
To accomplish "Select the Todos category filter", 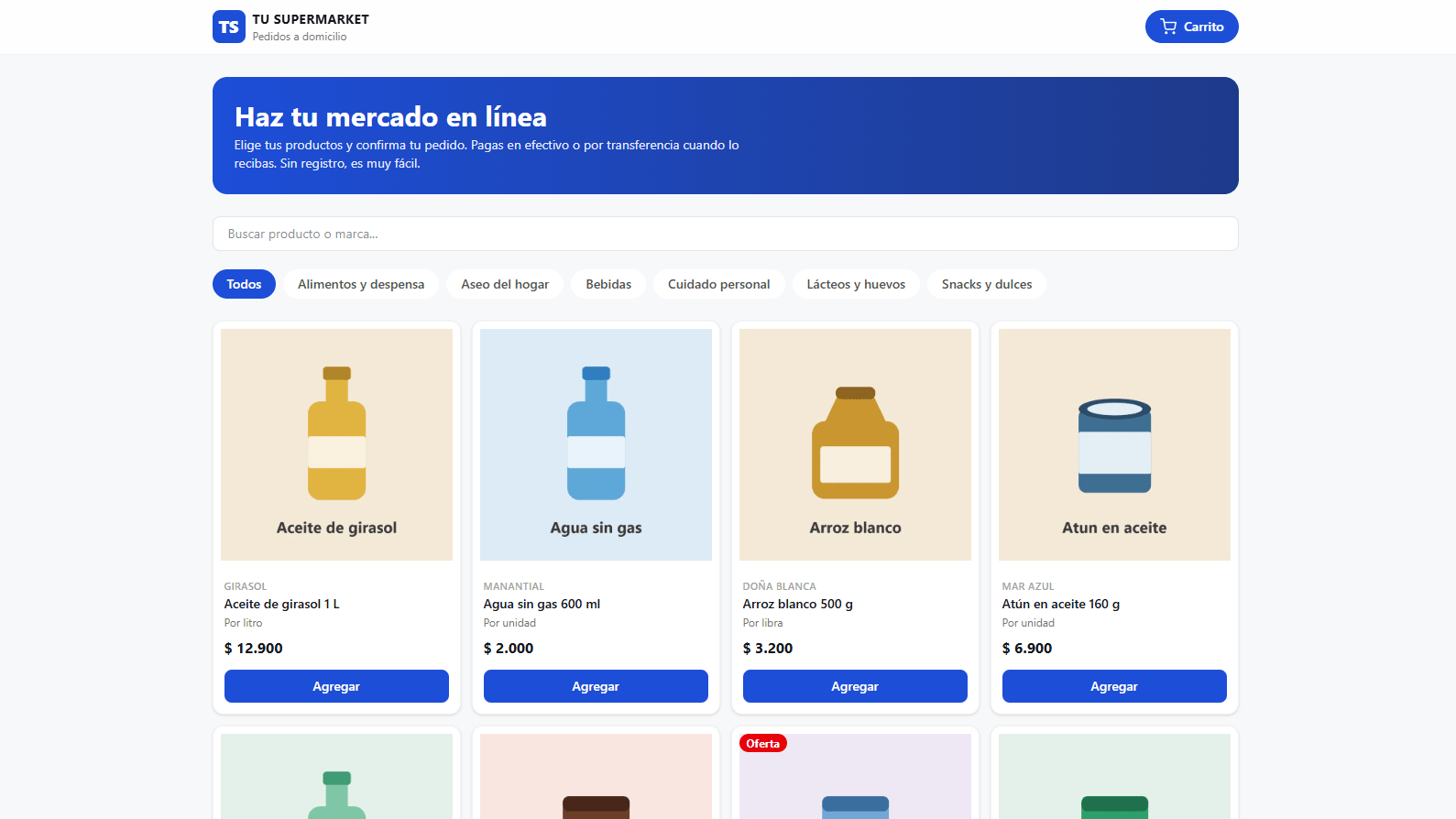I will click(x=244, y=284).
